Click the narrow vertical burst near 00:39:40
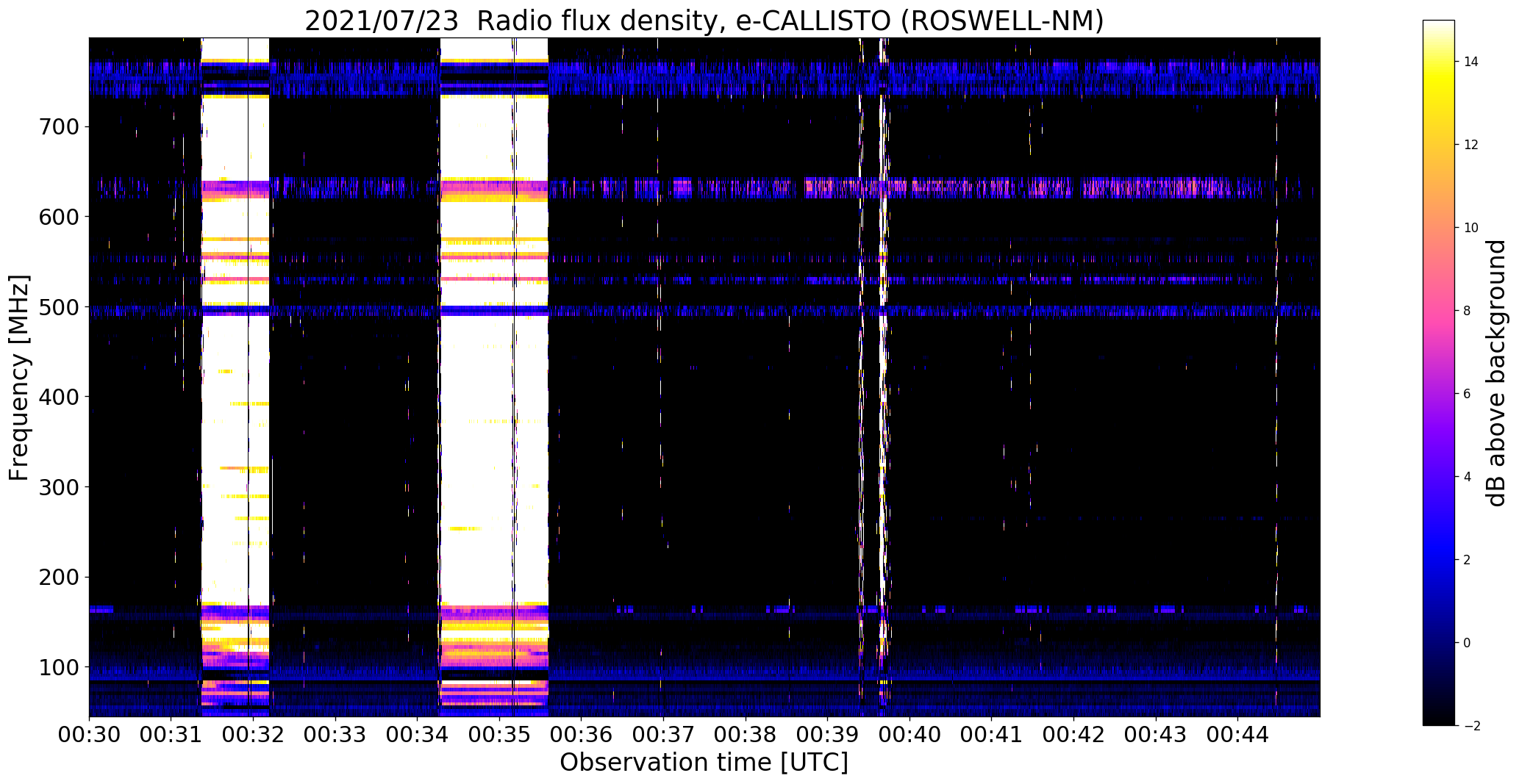Screen dimensions: 1519x784 click(x=883, y=377)
